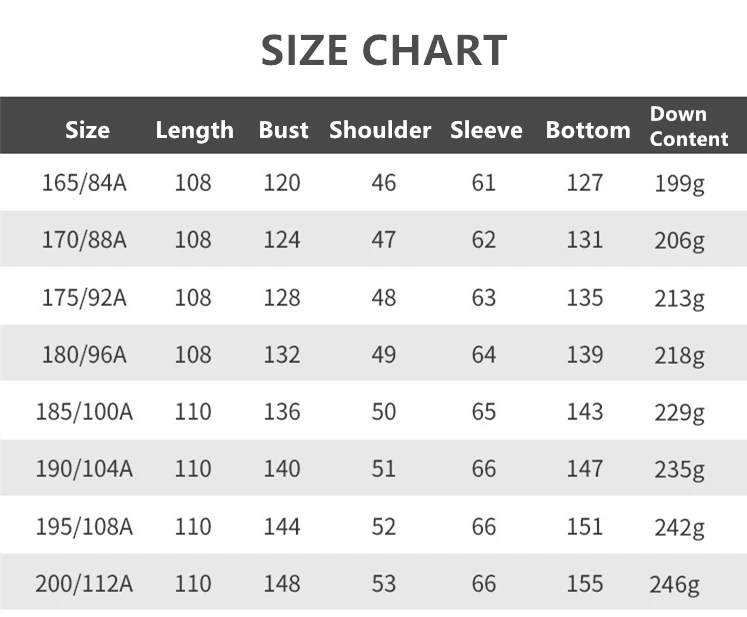Click the 170/88A size label
Viewport: 747px width, 617px height.
[x=85, y=240]
